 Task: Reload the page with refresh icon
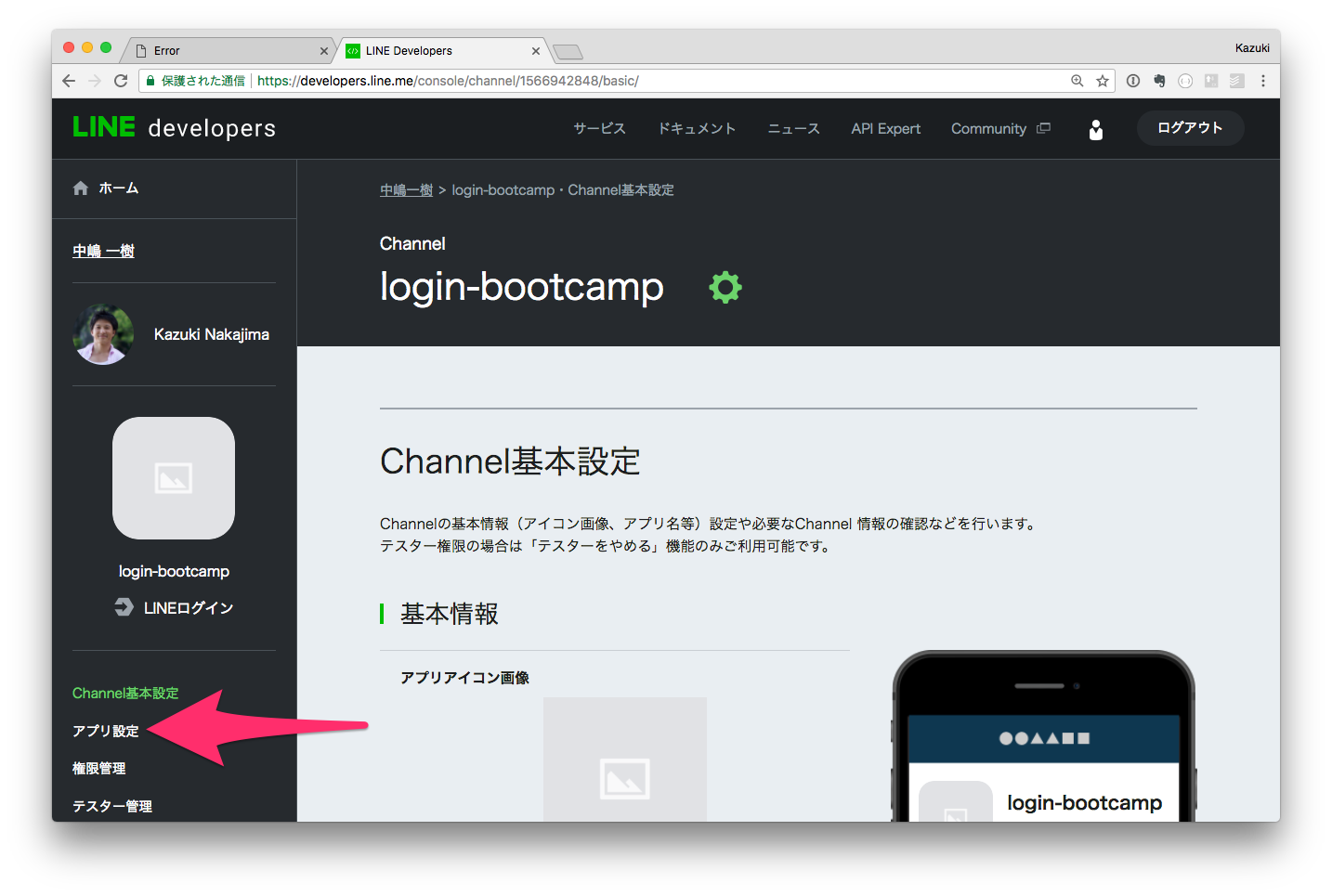[x=121, y=81]
